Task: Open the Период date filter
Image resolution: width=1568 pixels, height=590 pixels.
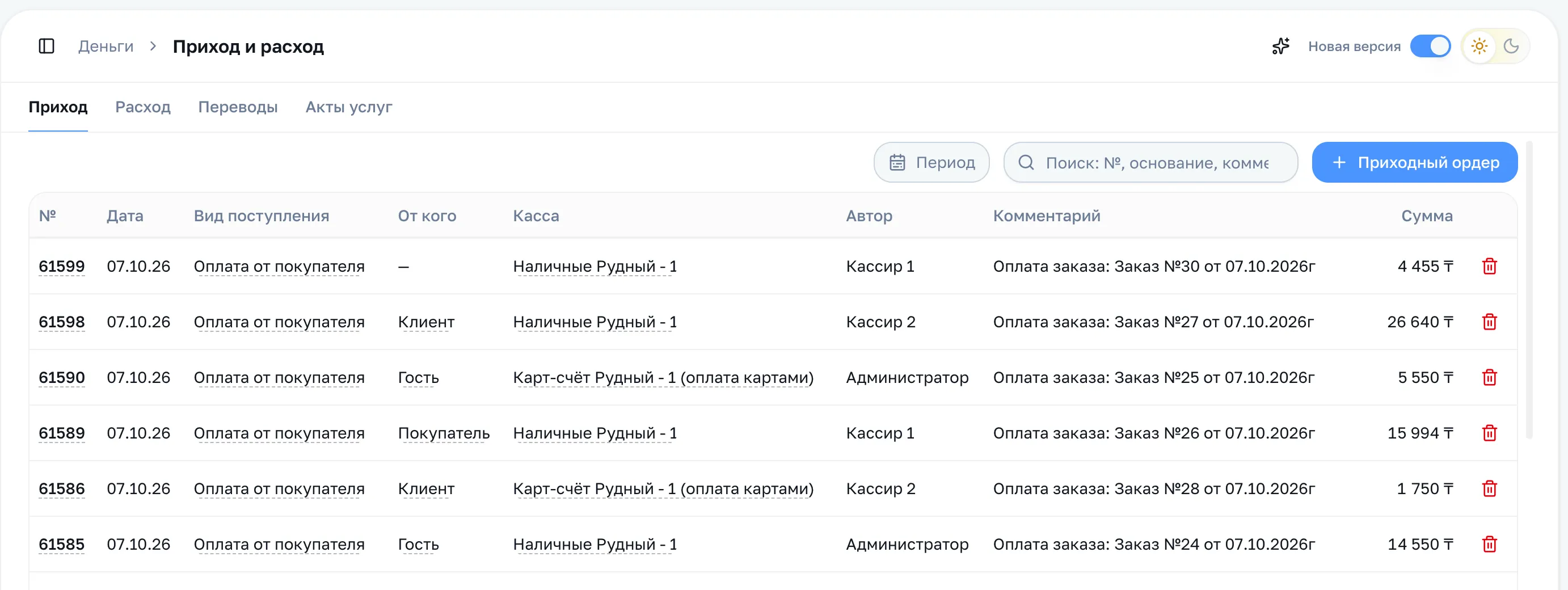Action: (931, 163)
